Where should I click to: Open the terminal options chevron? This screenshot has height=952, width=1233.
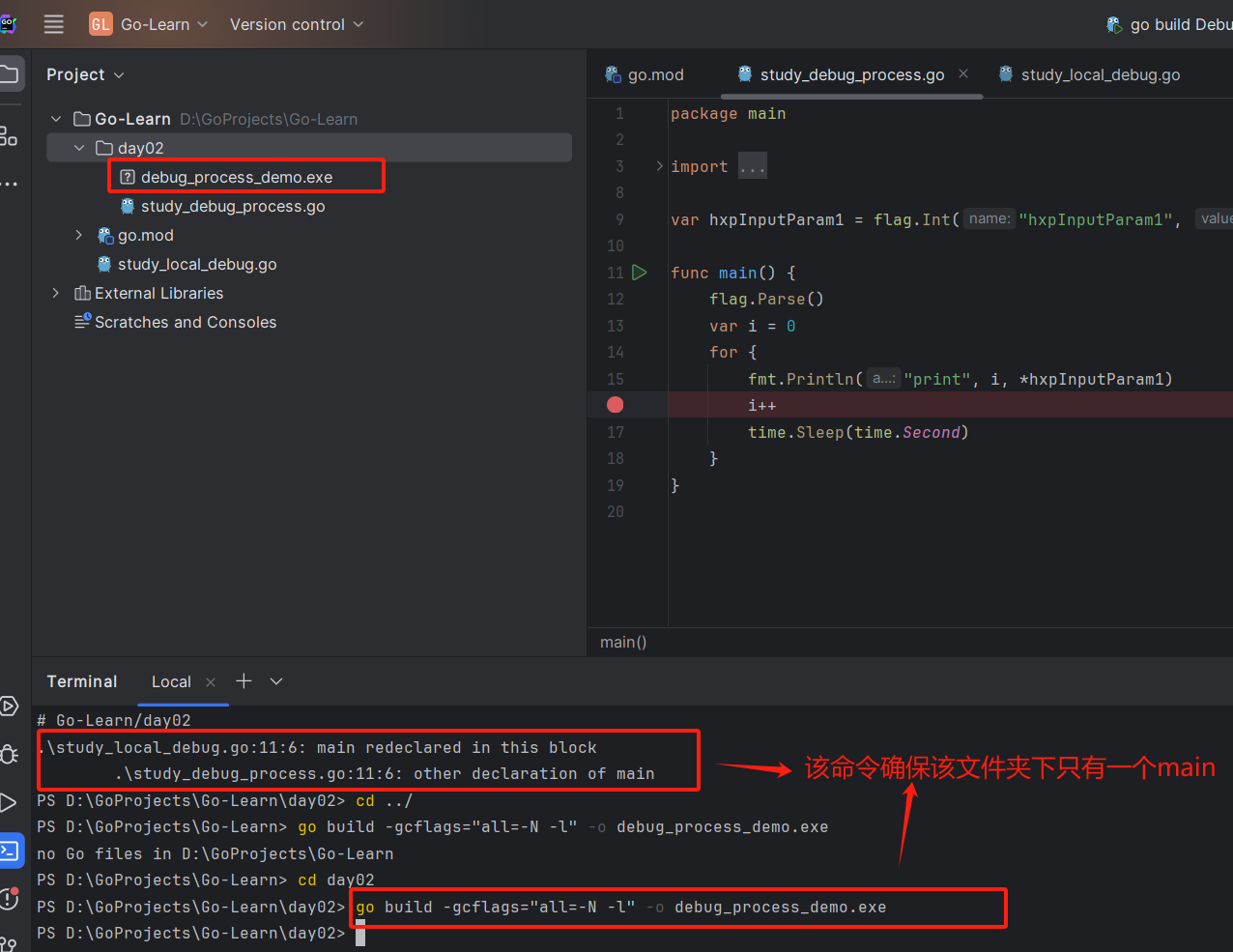276,681
